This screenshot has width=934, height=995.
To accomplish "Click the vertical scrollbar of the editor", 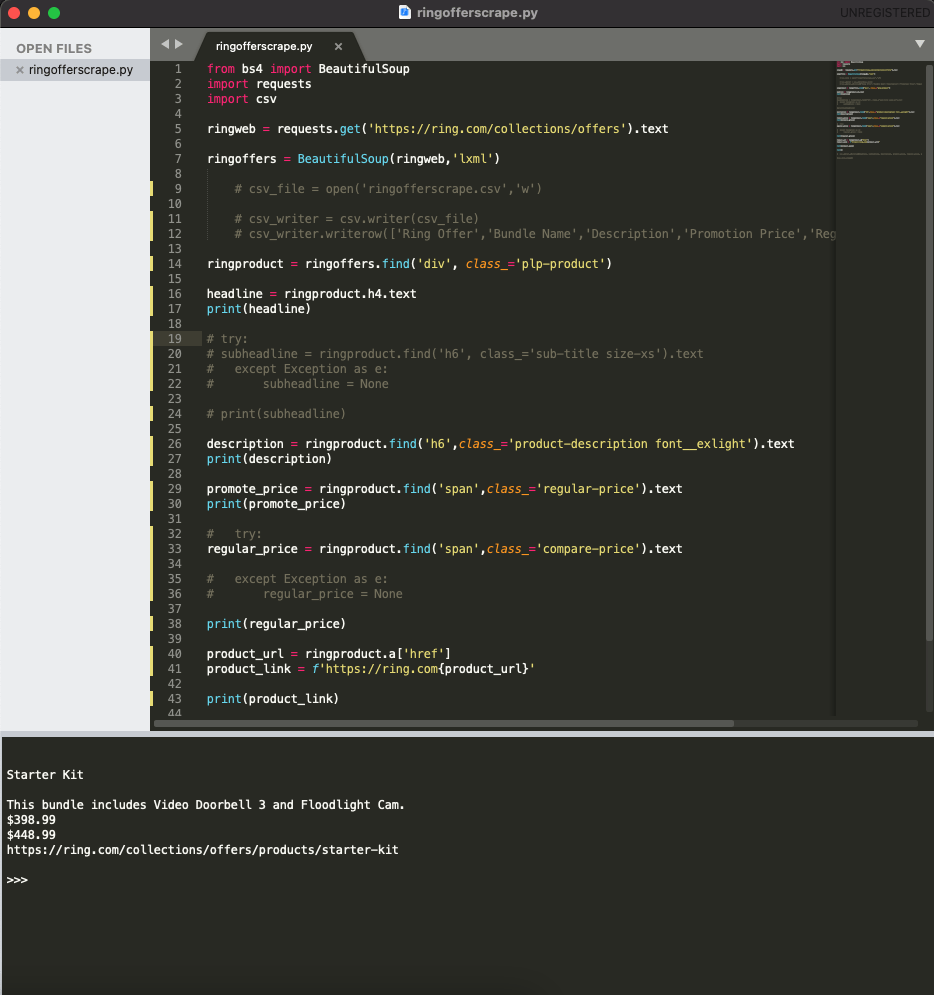I will pos(929,352).
